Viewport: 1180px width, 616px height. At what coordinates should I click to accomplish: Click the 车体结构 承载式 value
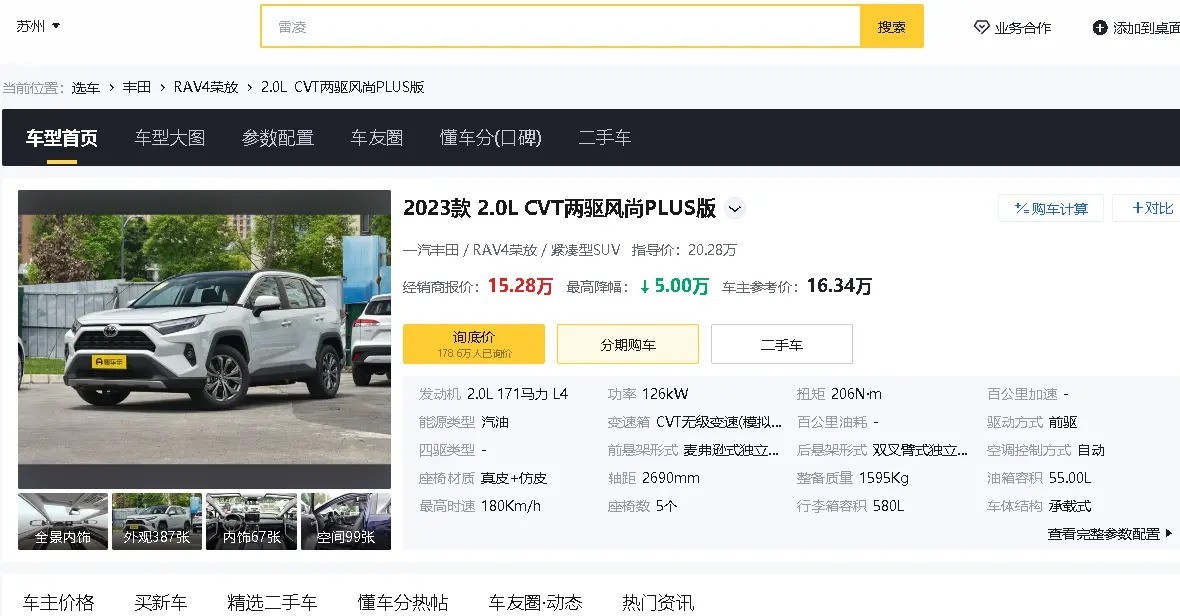point(1069,506)
